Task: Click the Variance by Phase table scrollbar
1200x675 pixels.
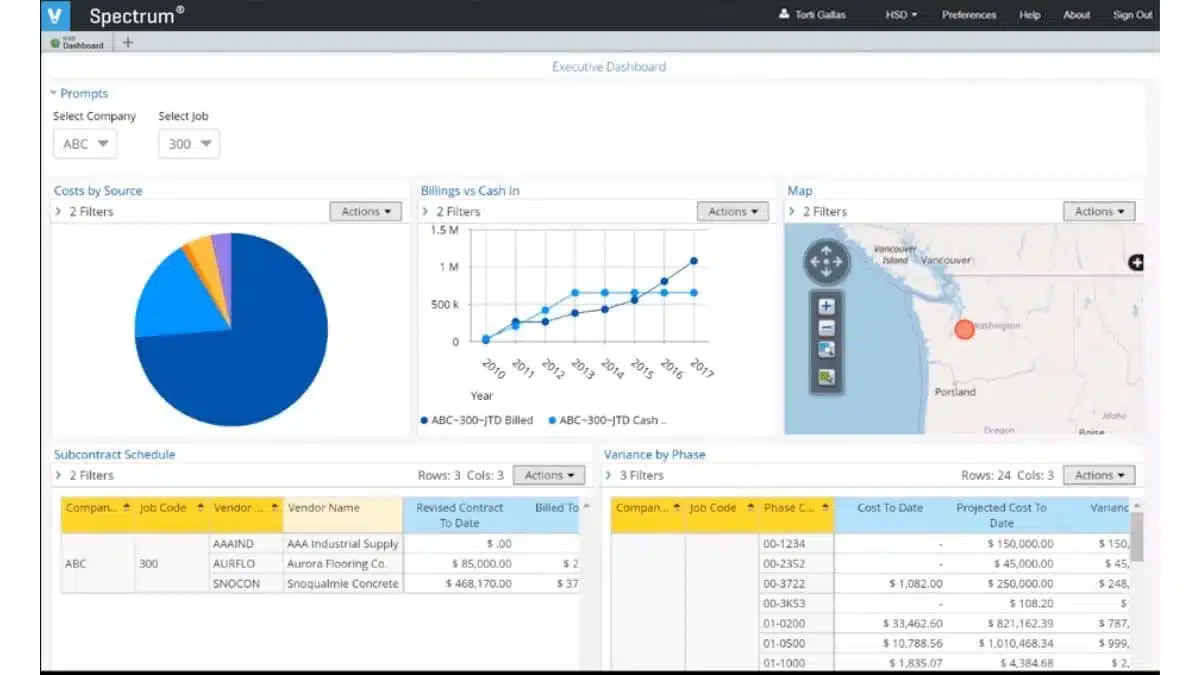Action: 1136,537
